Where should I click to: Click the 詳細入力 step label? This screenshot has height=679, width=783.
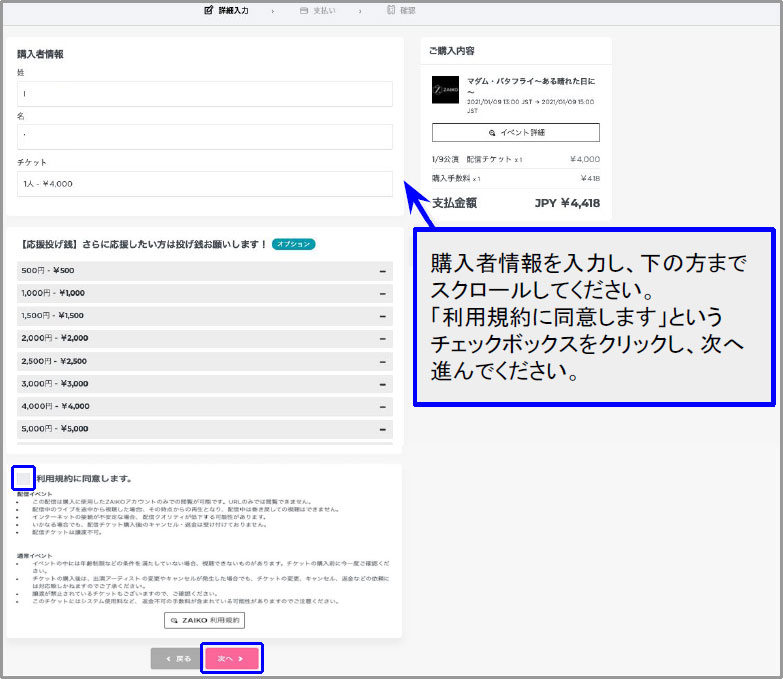click(233, 10)
